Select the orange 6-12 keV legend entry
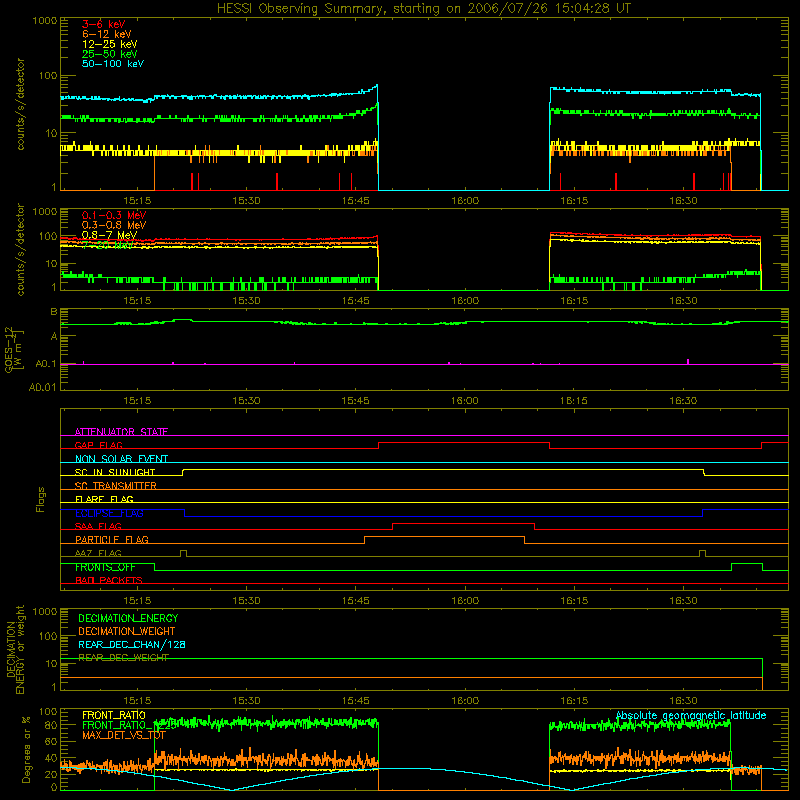The image size is (800, 800). 107,34
